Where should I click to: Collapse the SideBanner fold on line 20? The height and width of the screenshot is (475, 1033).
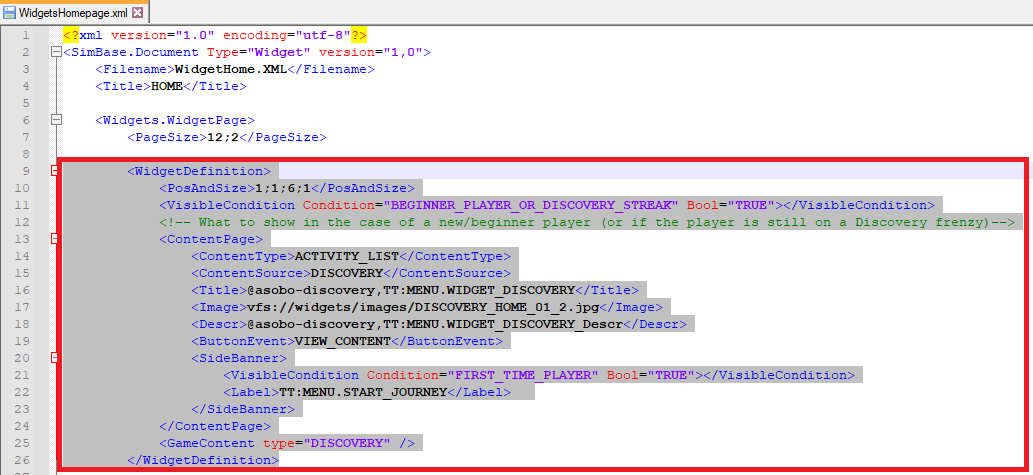click(56, 358)
